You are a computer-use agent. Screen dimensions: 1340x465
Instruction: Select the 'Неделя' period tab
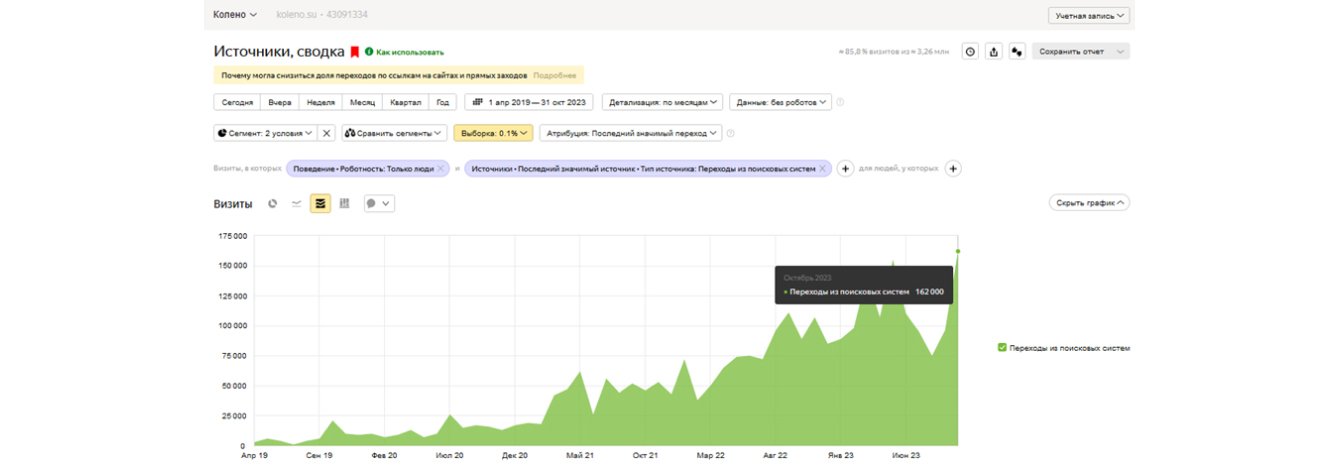[x=320, y=102]
